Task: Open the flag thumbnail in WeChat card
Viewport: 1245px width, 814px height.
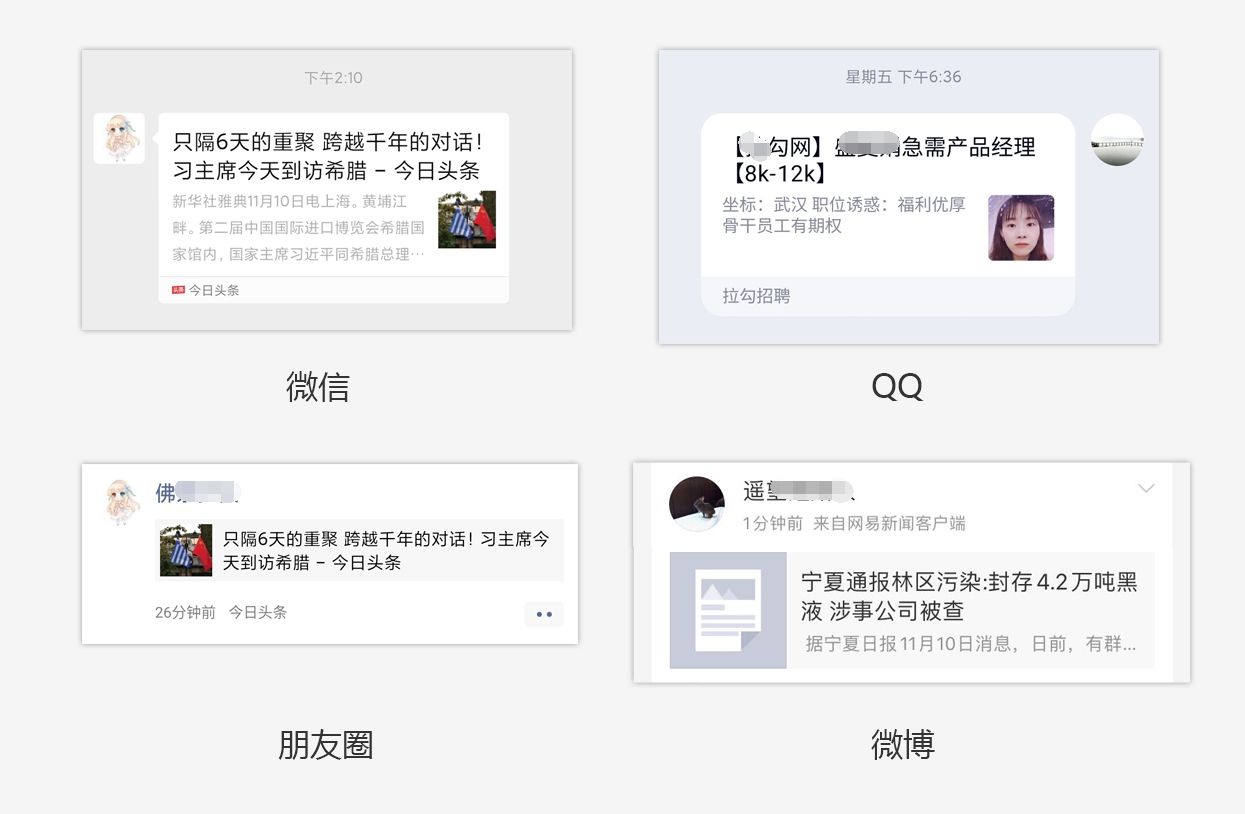Action: [x=467, y=220]
